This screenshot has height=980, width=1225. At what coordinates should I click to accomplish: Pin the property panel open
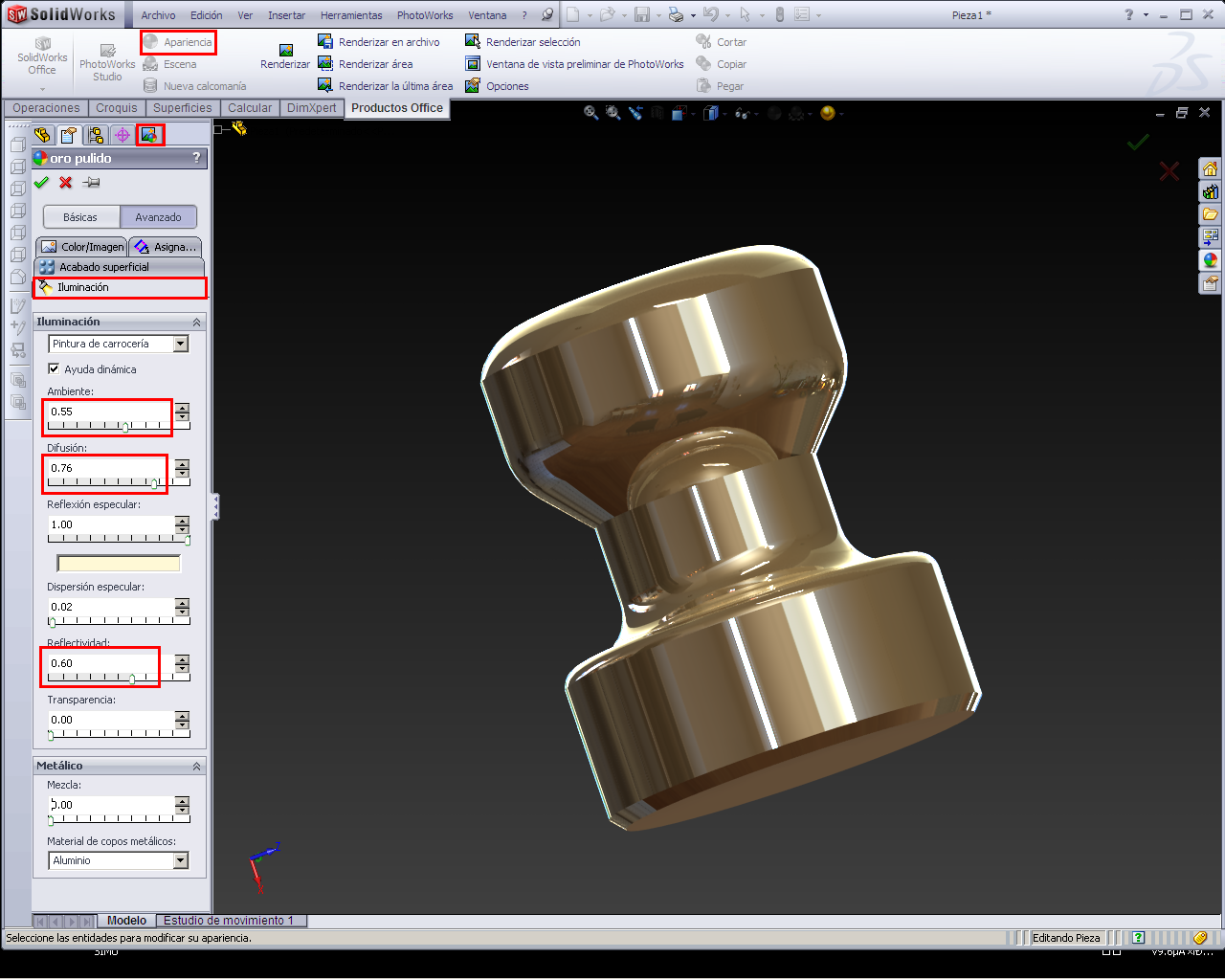pyautogui.click(x=91, y=183)
